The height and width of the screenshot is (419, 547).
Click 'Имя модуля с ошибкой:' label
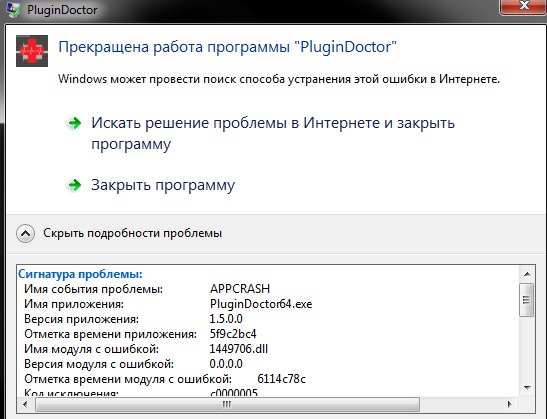tap(91, 349)
